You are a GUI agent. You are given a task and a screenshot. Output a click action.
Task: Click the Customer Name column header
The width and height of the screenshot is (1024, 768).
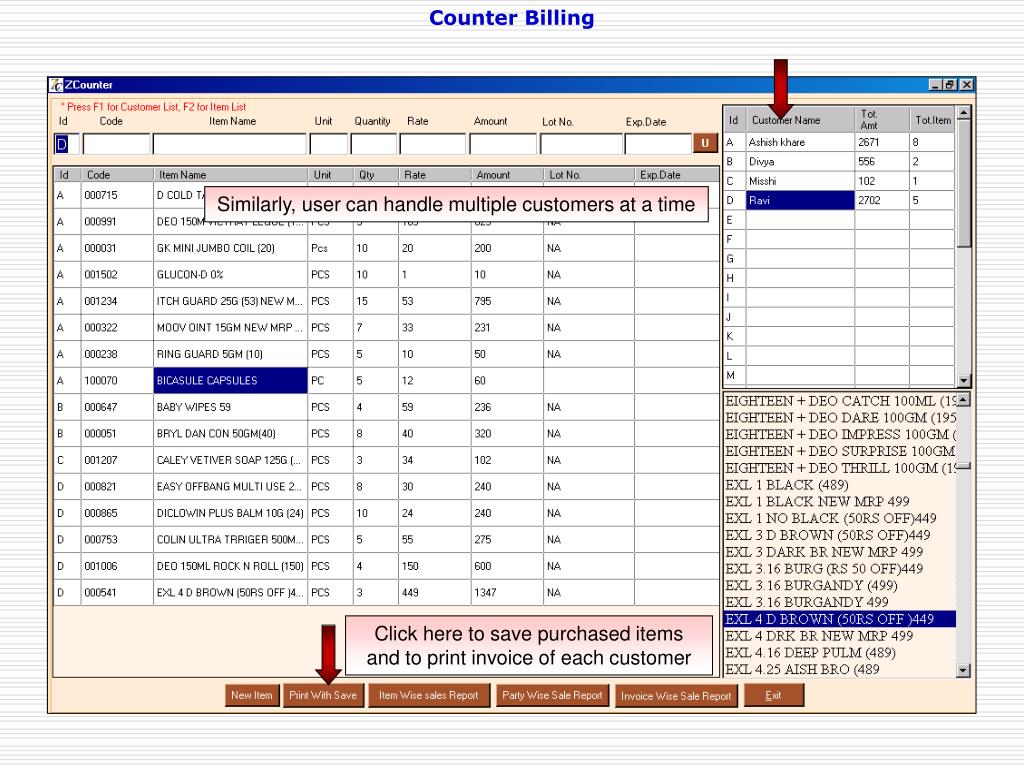point(800,120)
